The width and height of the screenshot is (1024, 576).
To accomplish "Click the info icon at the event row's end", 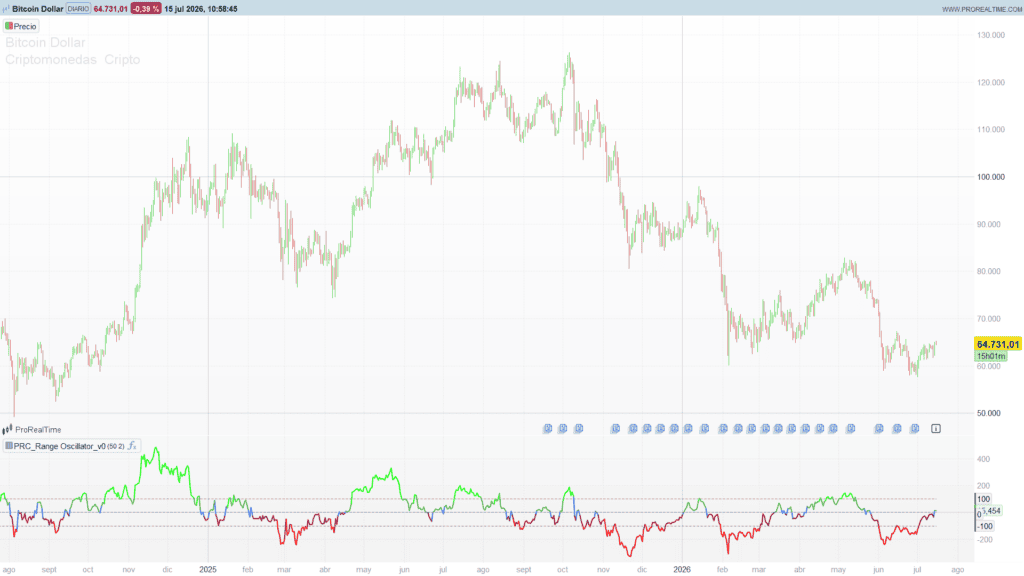I will pyautogui.click(x=936, y=428).
